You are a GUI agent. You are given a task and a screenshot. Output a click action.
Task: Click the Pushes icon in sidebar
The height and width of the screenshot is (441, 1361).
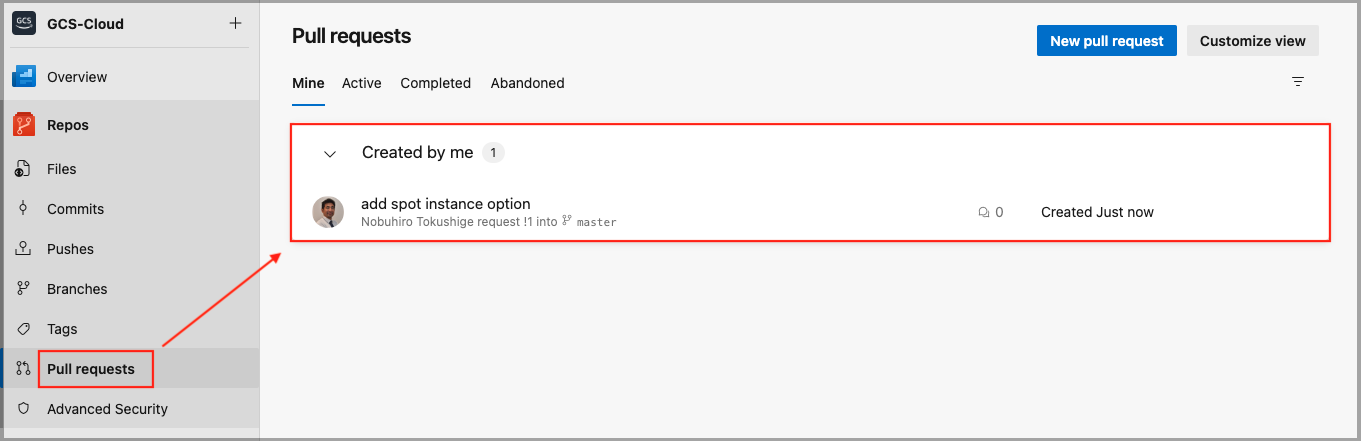23,249
